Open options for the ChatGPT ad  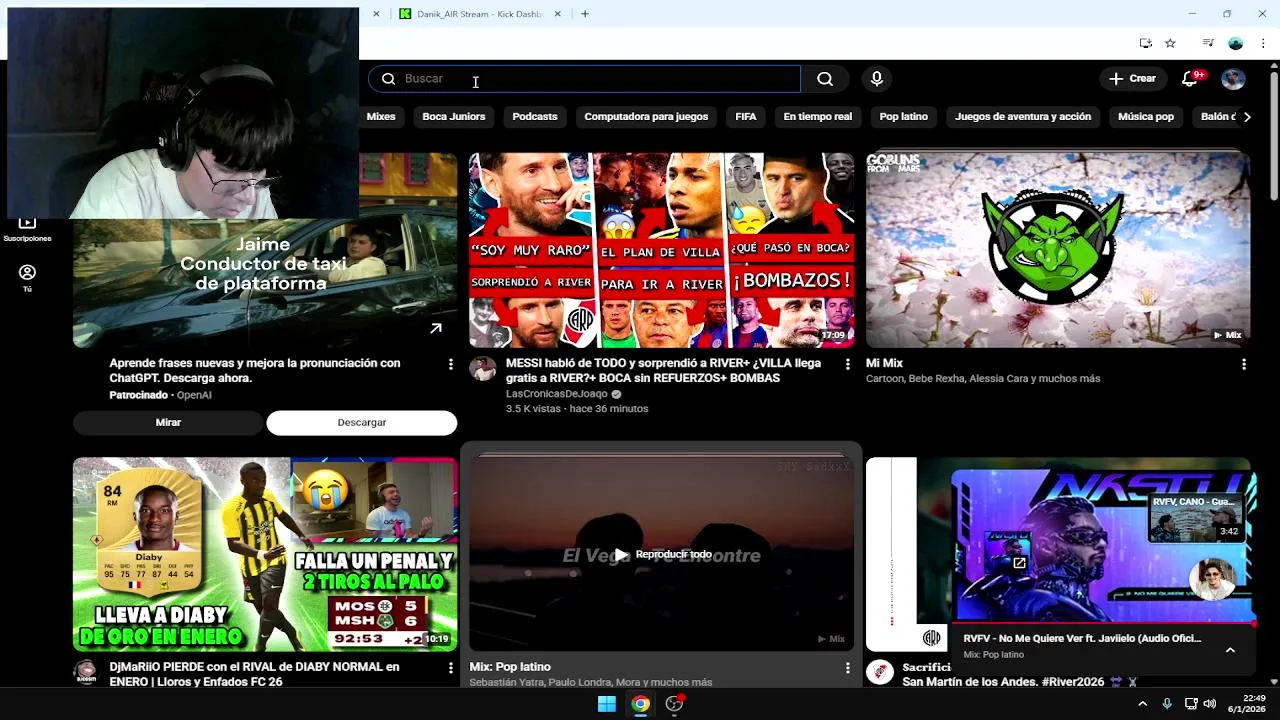(450, 365)
